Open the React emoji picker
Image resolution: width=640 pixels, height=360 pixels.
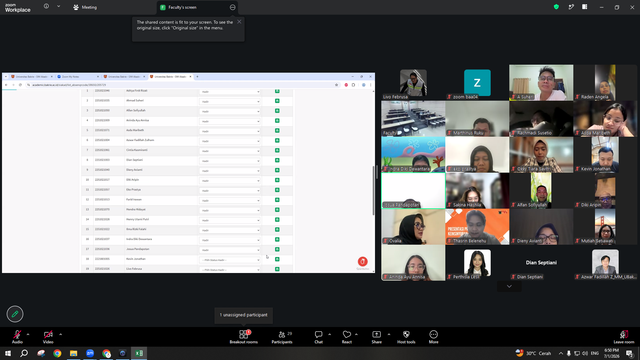coord(347,337)
